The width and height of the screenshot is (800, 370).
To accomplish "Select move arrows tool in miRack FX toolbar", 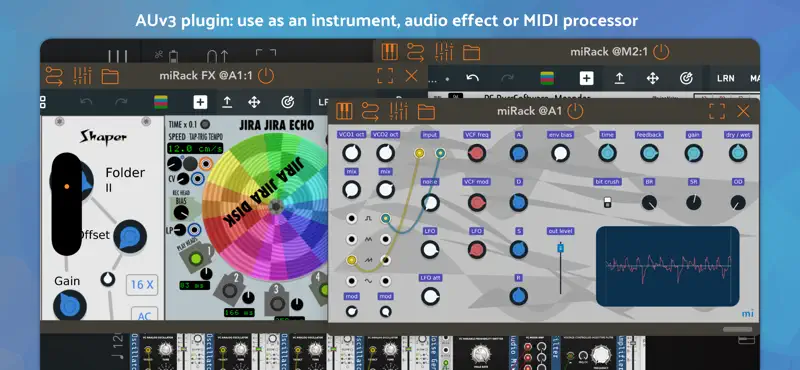I will coord(254,102).
